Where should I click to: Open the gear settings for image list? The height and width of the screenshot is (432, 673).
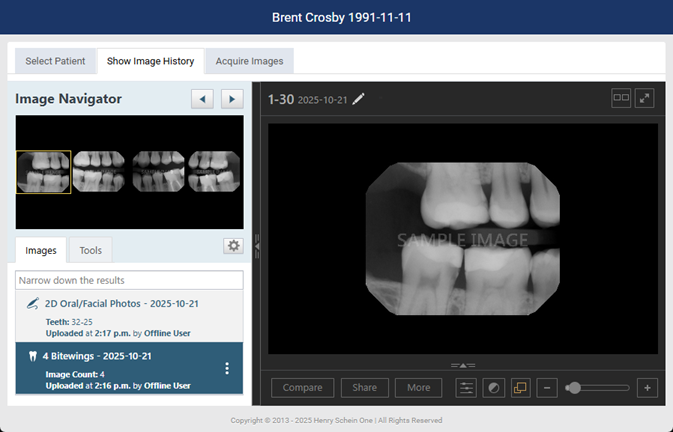point(233,246)
